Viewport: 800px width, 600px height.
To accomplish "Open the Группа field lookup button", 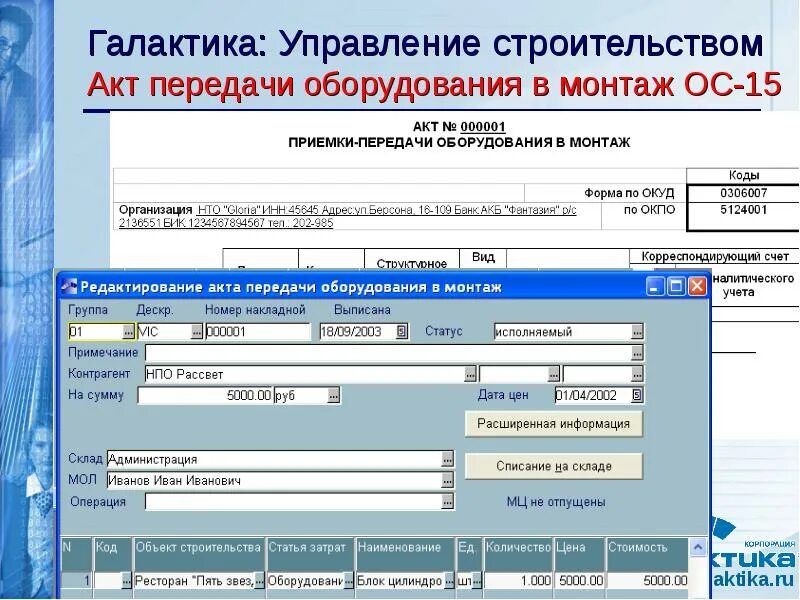I will pos(128,332).
